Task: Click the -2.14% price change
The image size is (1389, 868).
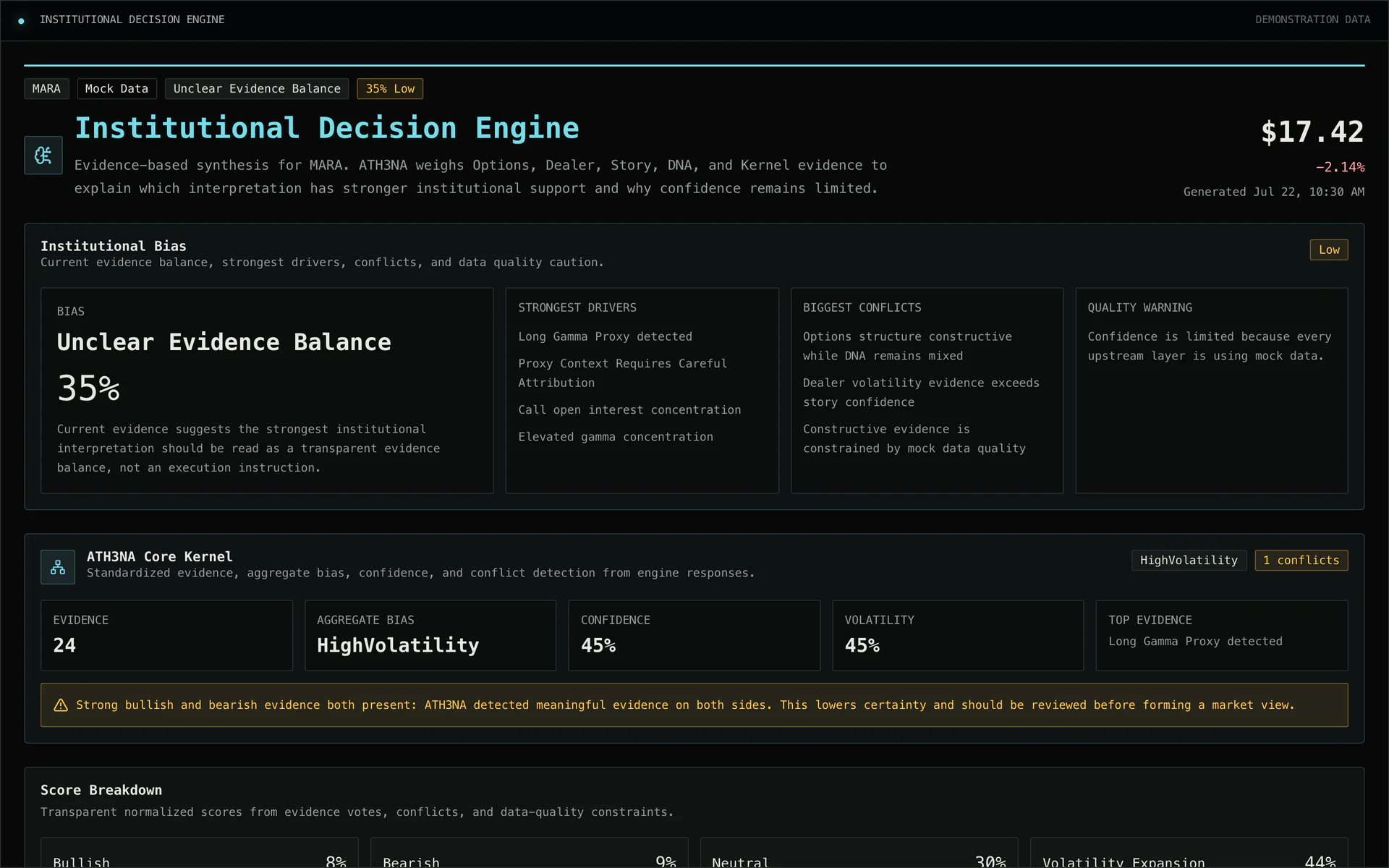Action: (1340, 167)
